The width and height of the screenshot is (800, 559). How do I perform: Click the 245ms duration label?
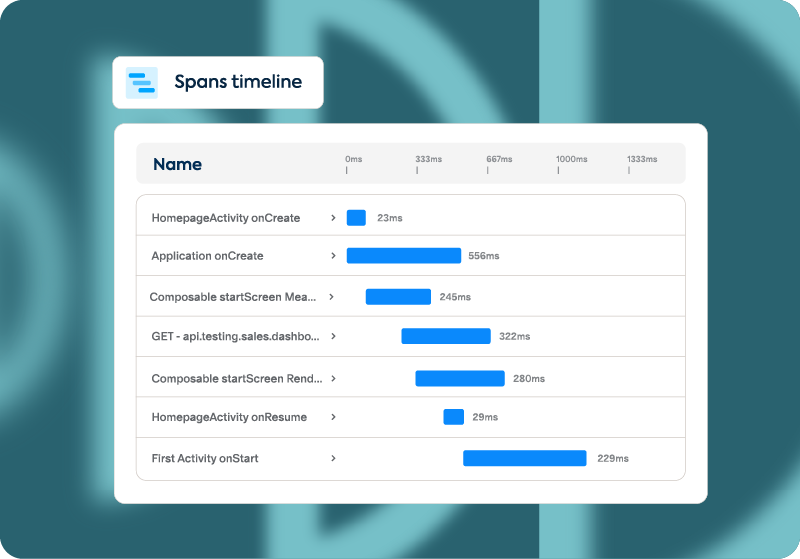tap(455, 297)
